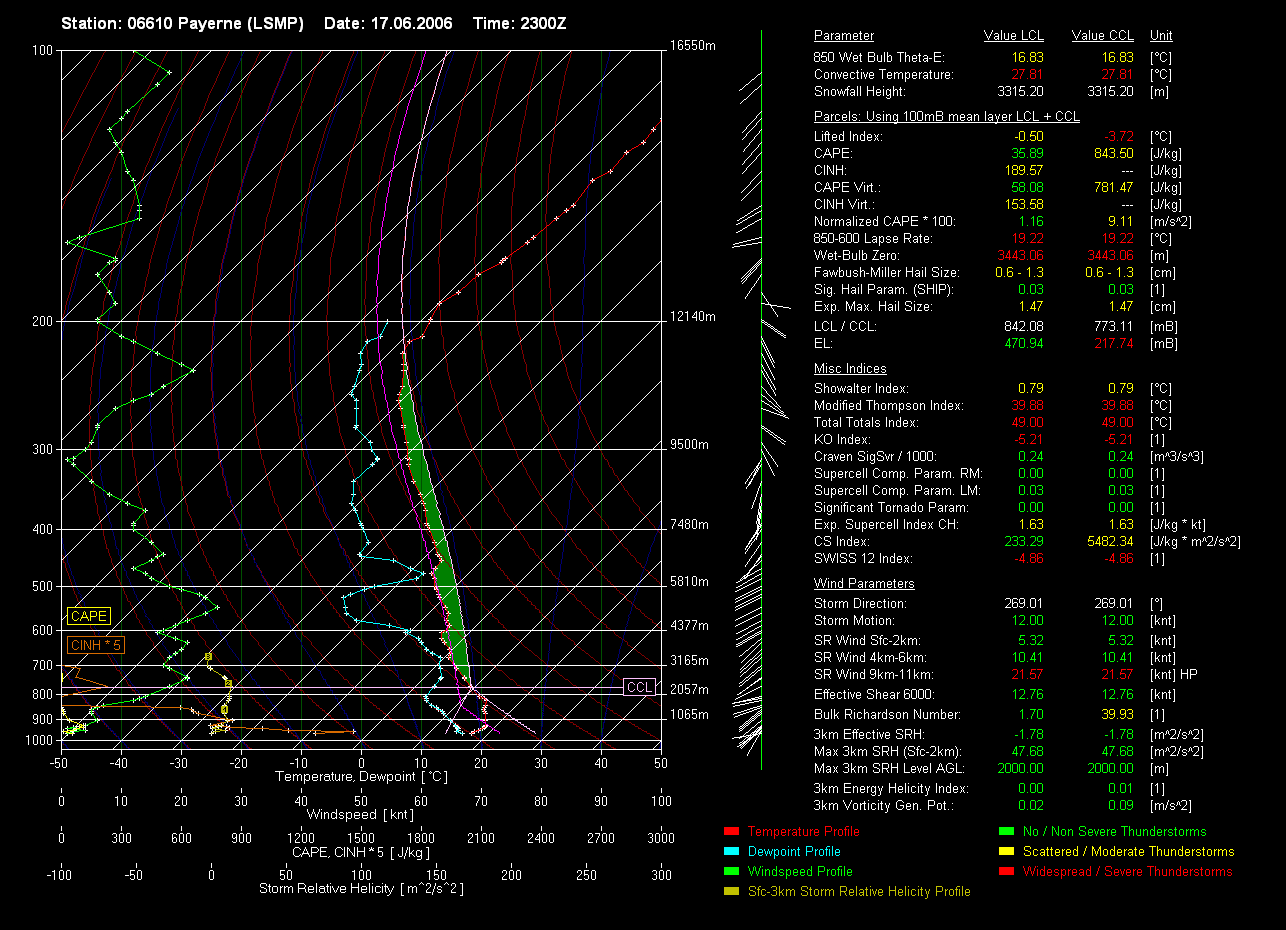1286x930 pixels.
Task: Click the Station 06610 Payerne title text
Action: click(182, 23)
